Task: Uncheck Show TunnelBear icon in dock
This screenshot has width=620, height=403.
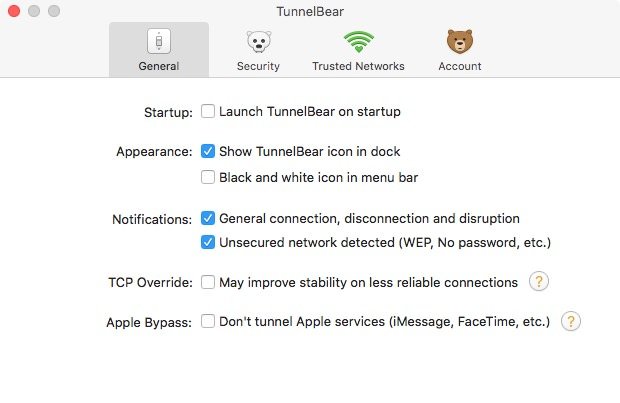Action: point(208,151)
